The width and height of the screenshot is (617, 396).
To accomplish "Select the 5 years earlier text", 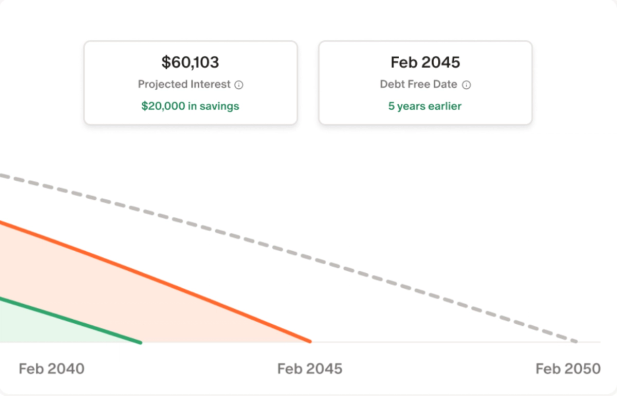I will [425, 106].
